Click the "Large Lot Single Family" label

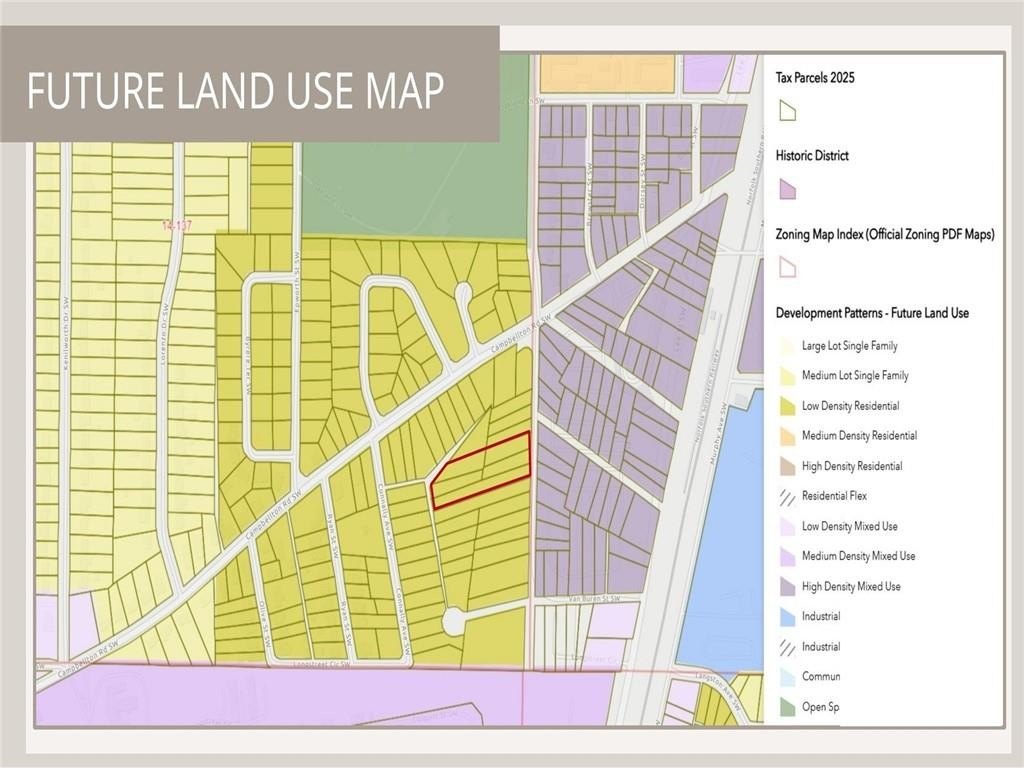click(x=850, y=345)
